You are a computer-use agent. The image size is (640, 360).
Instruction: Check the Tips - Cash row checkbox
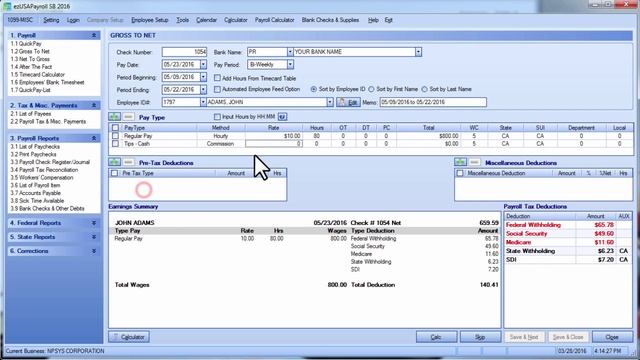pyautogui.click(x=116, y=144)
